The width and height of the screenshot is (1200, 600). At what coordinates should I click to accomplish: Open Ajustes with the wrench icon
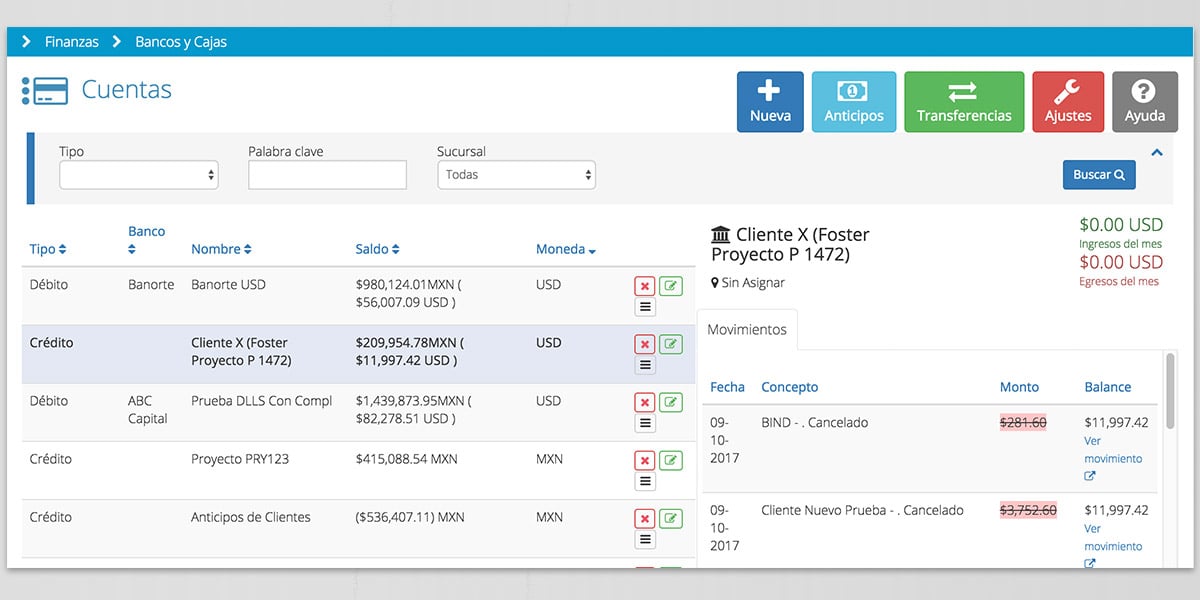(x=1067, y=102)
